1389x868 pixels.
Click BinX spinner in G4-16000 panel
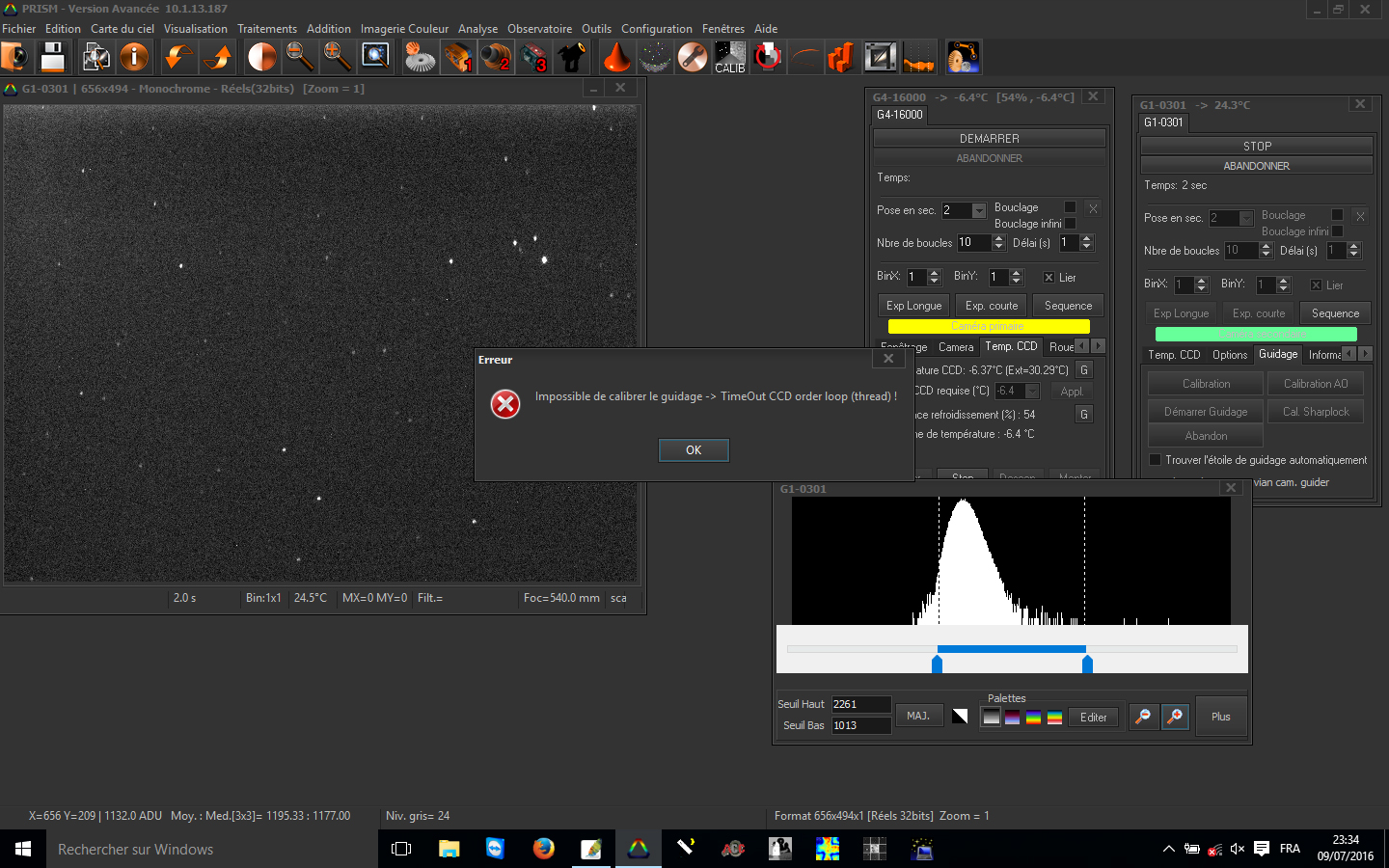(933, 277)
